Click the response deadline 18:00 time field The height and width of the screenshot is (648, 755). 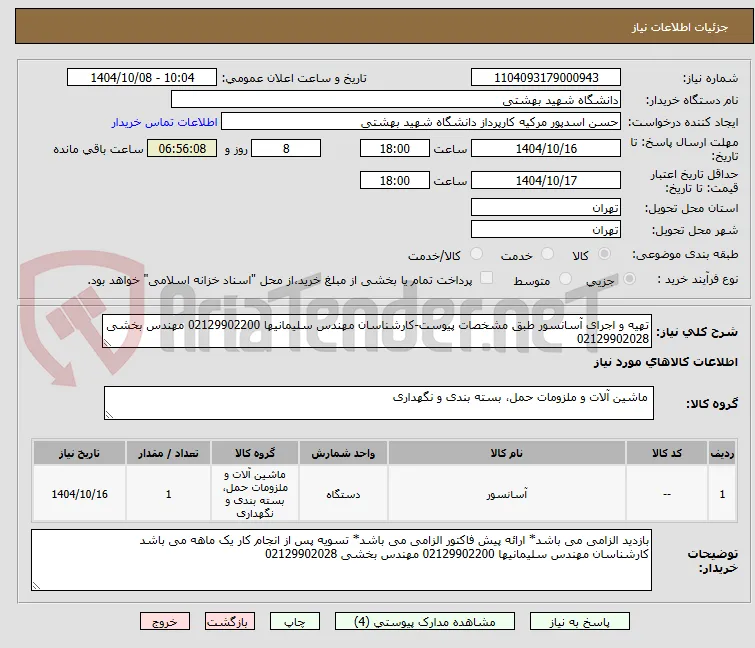tap(395, 148)
